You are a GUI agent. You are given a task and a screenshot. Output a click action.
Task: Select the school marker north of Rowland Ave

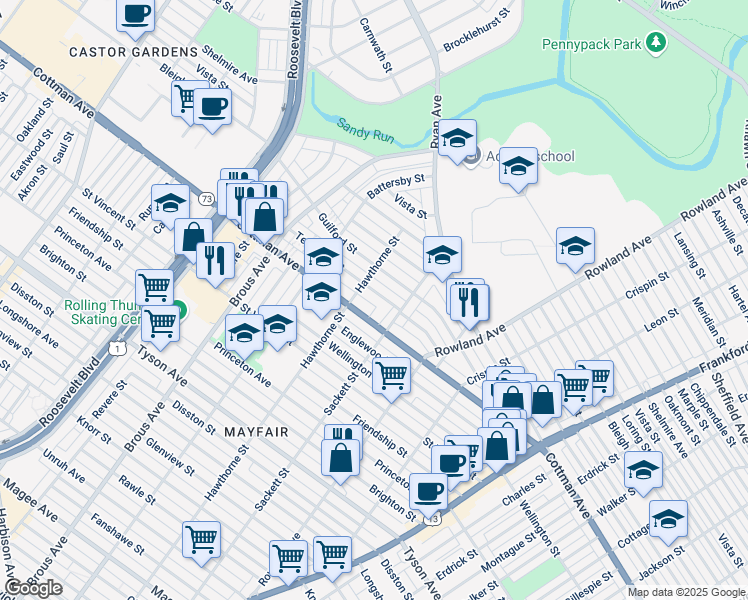[x=575, y=249]
